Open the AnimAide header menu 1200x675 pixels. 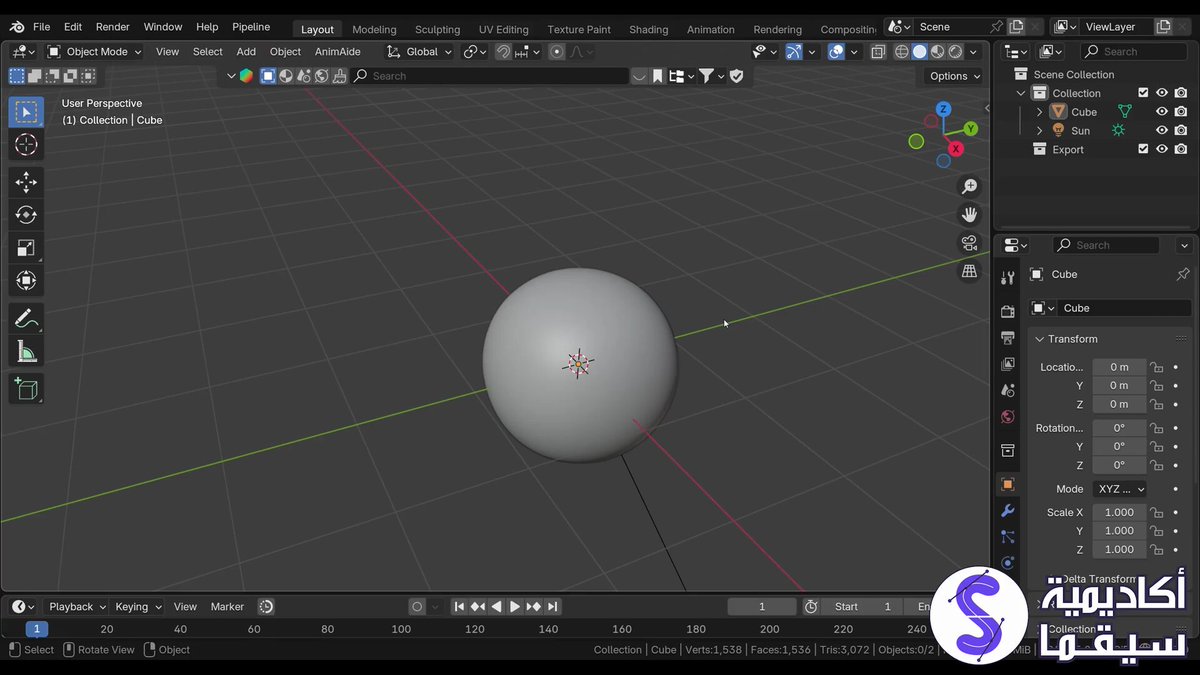(337, 51)
